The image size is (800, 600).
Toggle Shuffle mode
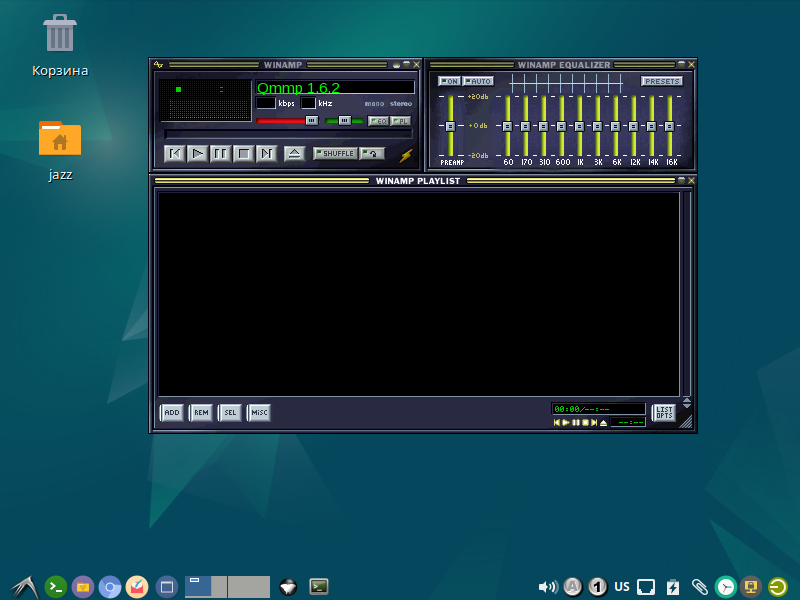(335, 154)
